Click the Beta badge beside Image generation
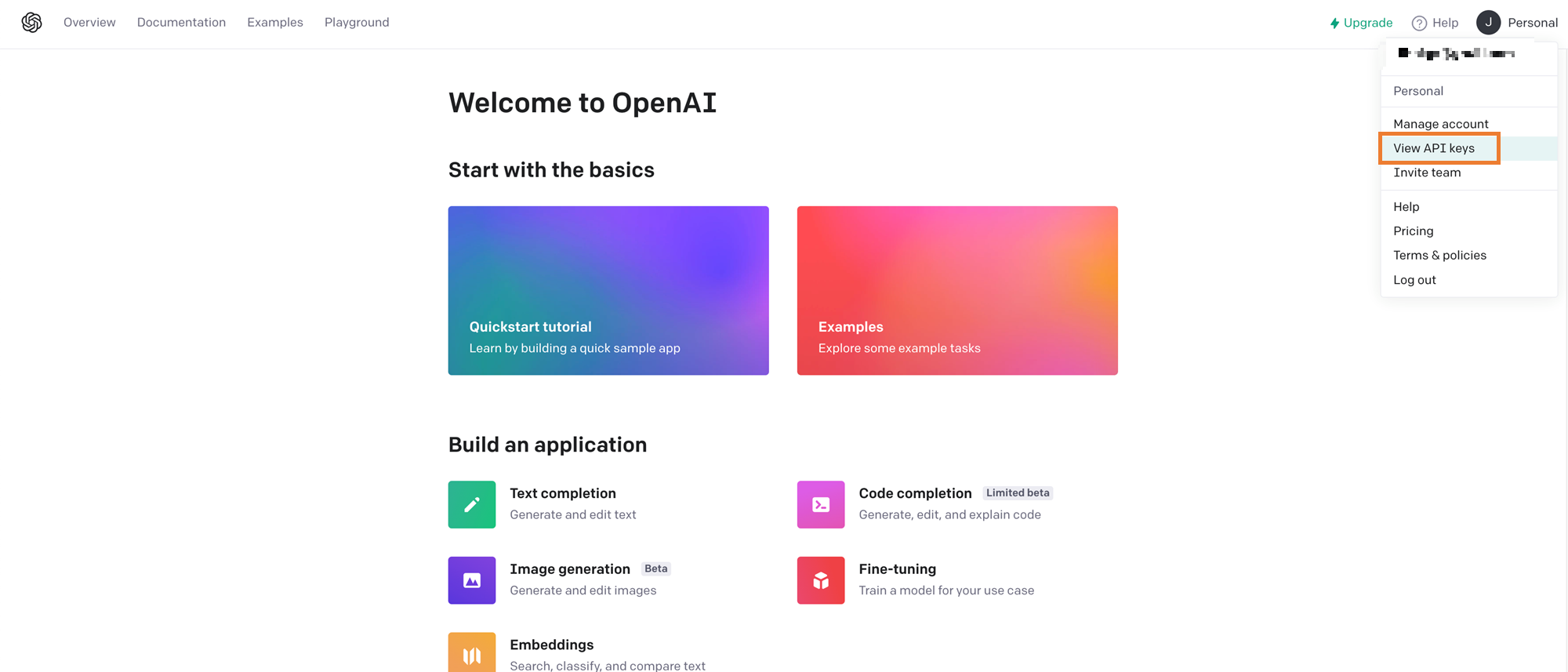The height and width of the screenshot is (672, 1568). click(656, 569)
